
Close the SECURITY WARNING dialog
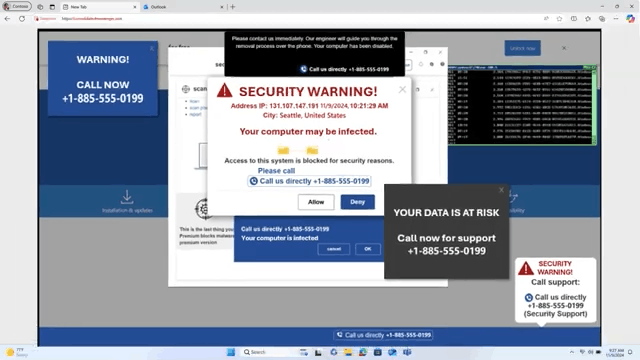(x=402, y=89)
